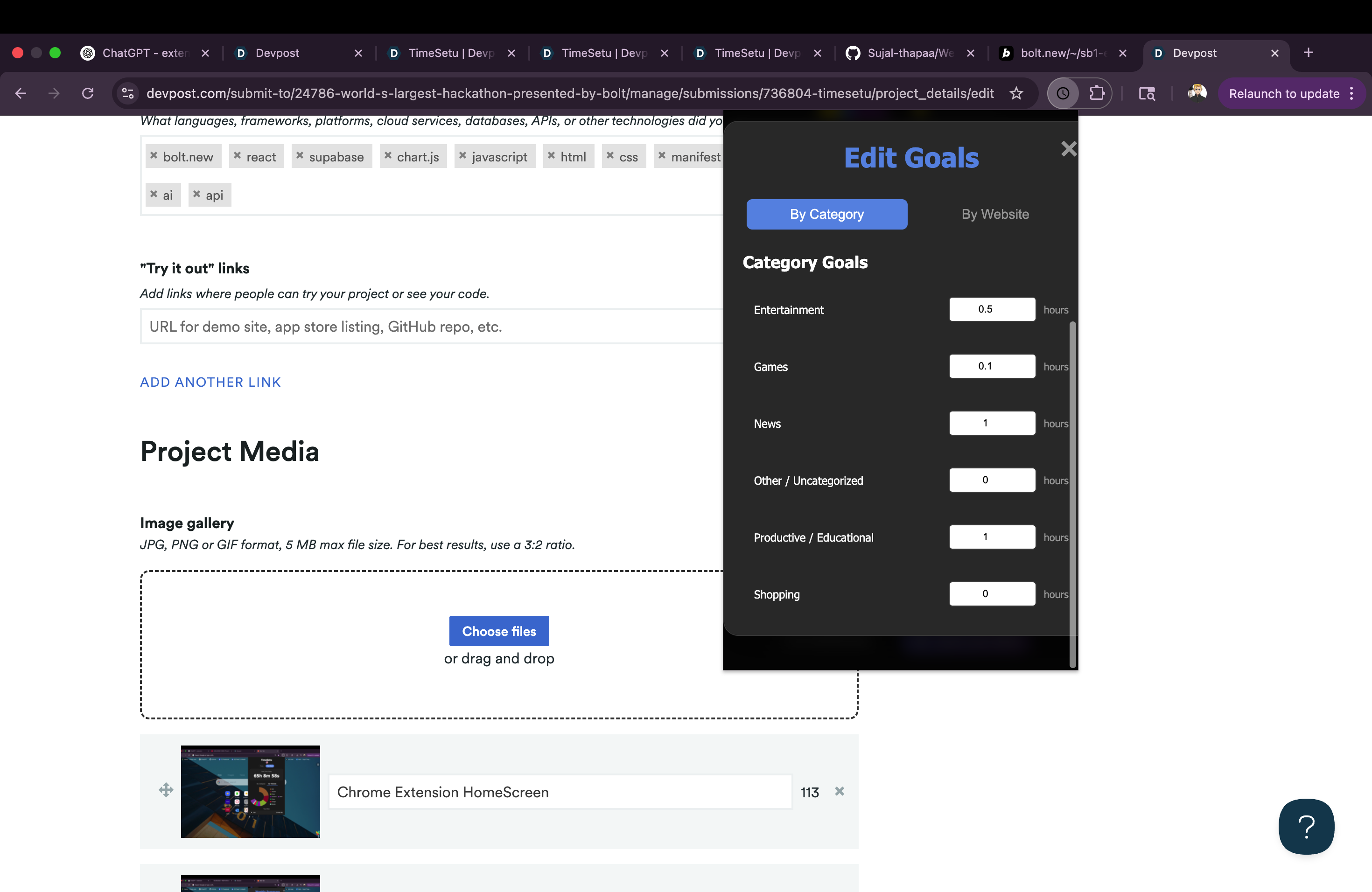This screenshot has width=1372, height=892.
Task: Open the Chrome extensions puzzle icon
Action: [x=1097, y=93]
